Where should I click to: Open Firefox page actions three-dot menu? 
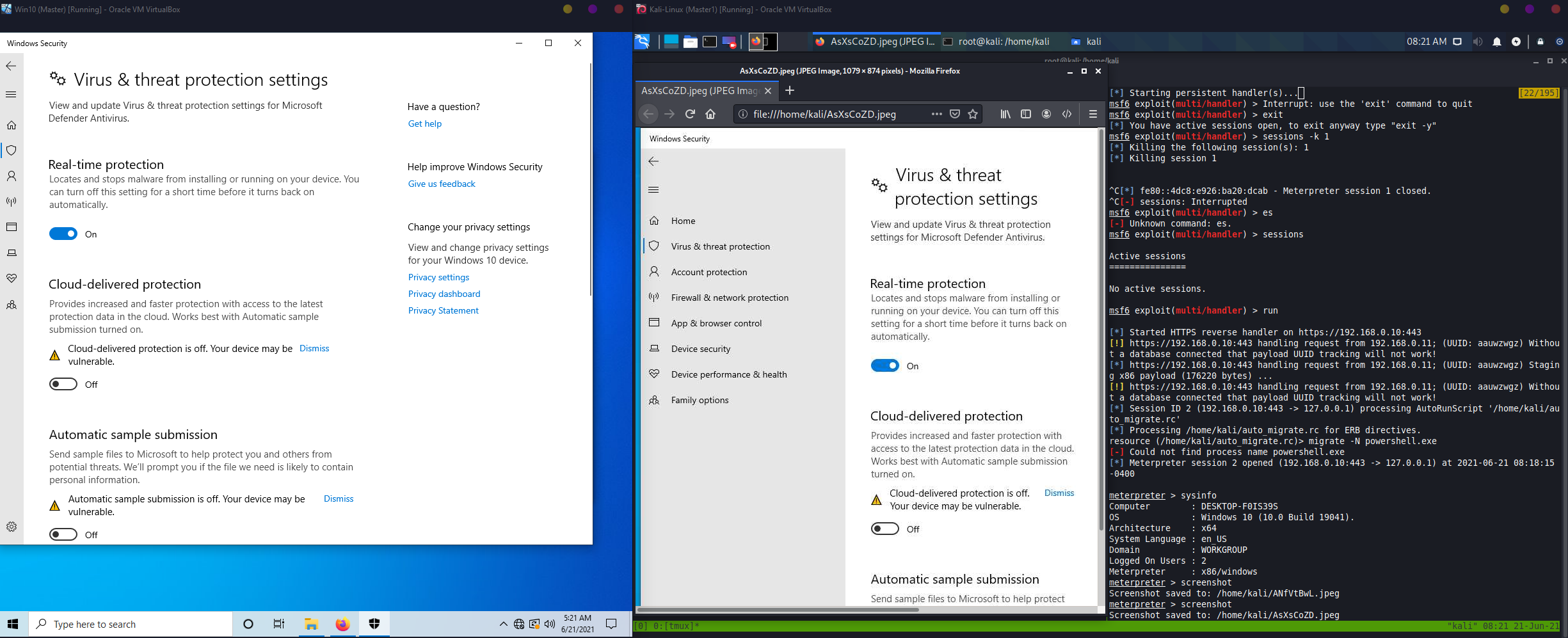[x=937, y=114]
